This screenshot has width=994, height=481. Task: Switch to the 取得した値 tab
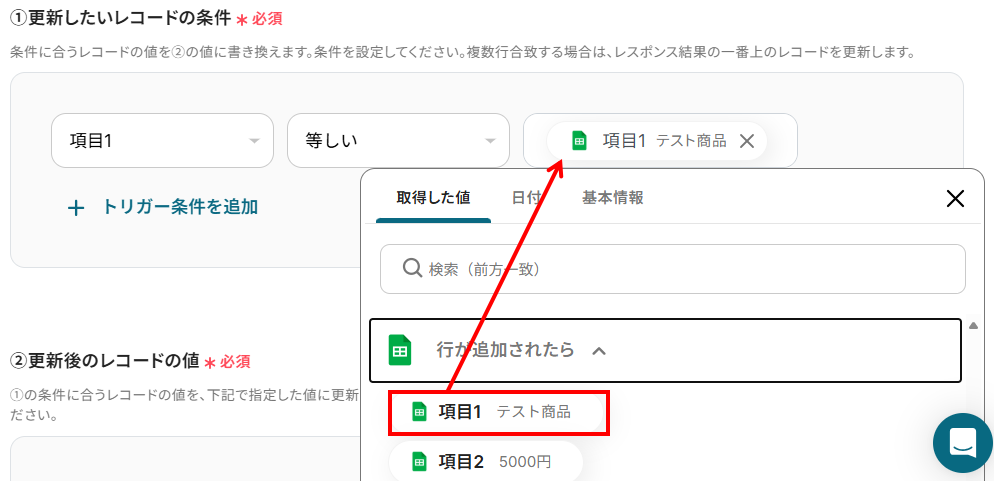[x=434, y=198]
